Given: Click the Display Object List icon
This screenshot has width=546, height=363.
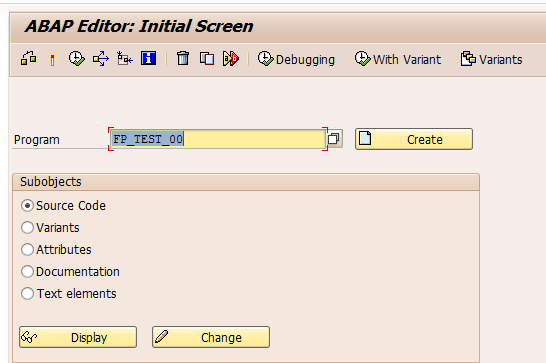Looking at the screenshot, I should 29,59.
